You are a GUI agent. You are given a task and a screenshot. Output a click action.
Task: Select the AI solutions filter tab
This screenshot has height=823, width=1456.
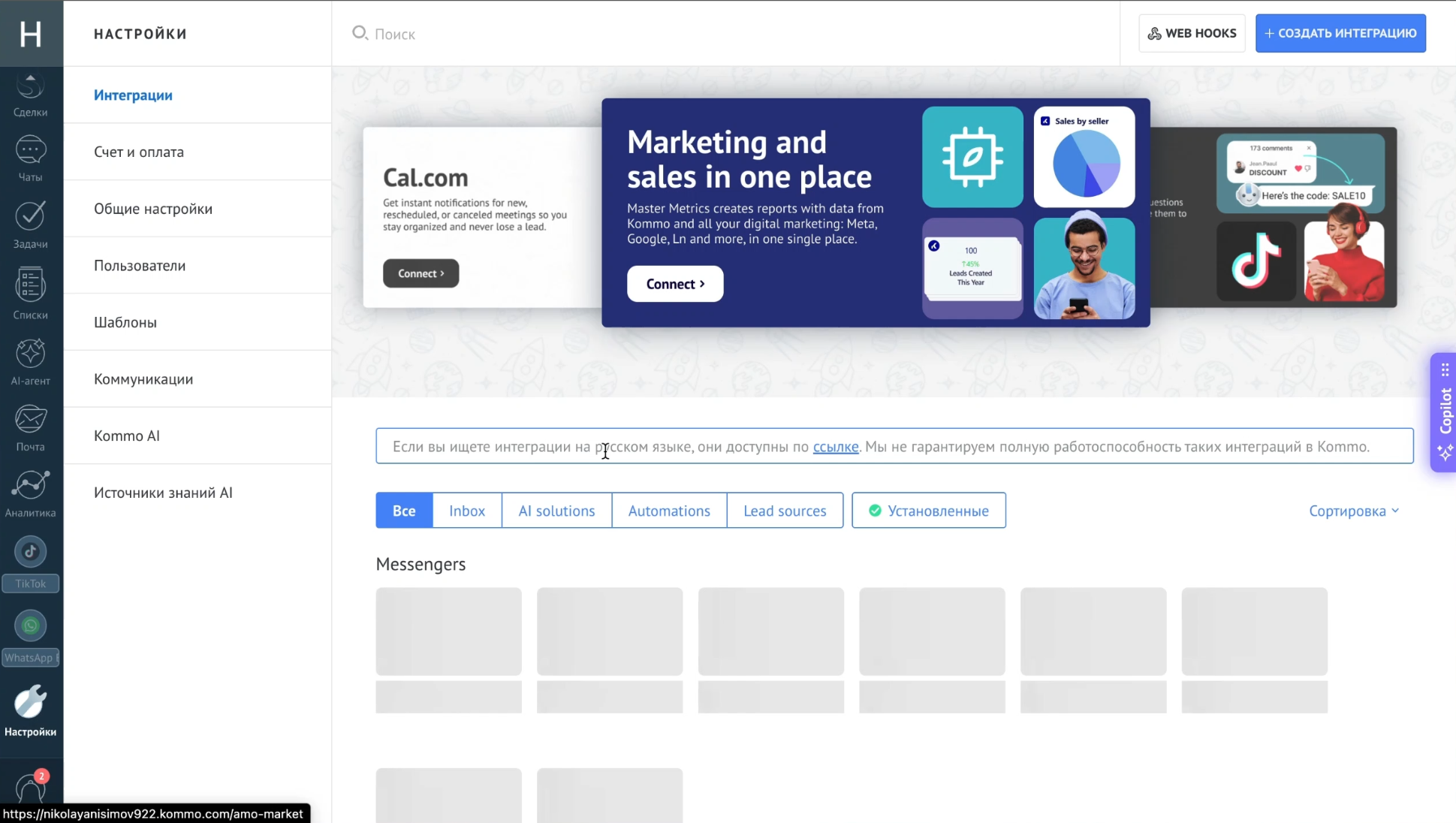pyautogui.click(x=556, y=511)
